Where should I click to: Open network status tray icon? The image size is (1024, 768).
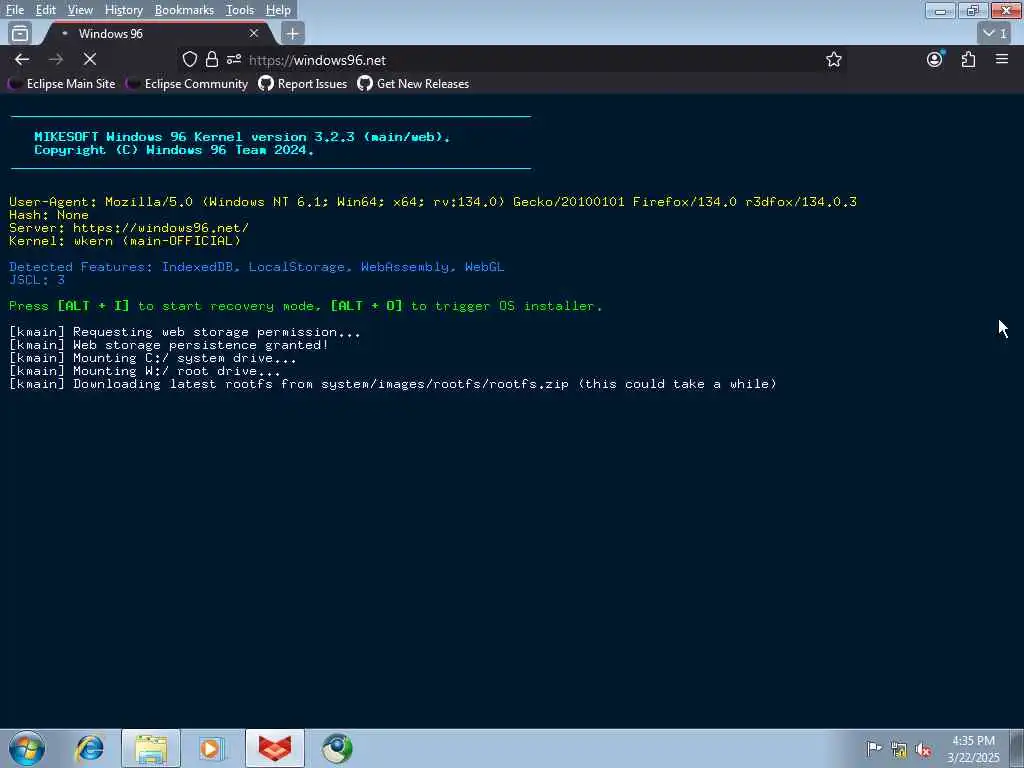point(899,749)
